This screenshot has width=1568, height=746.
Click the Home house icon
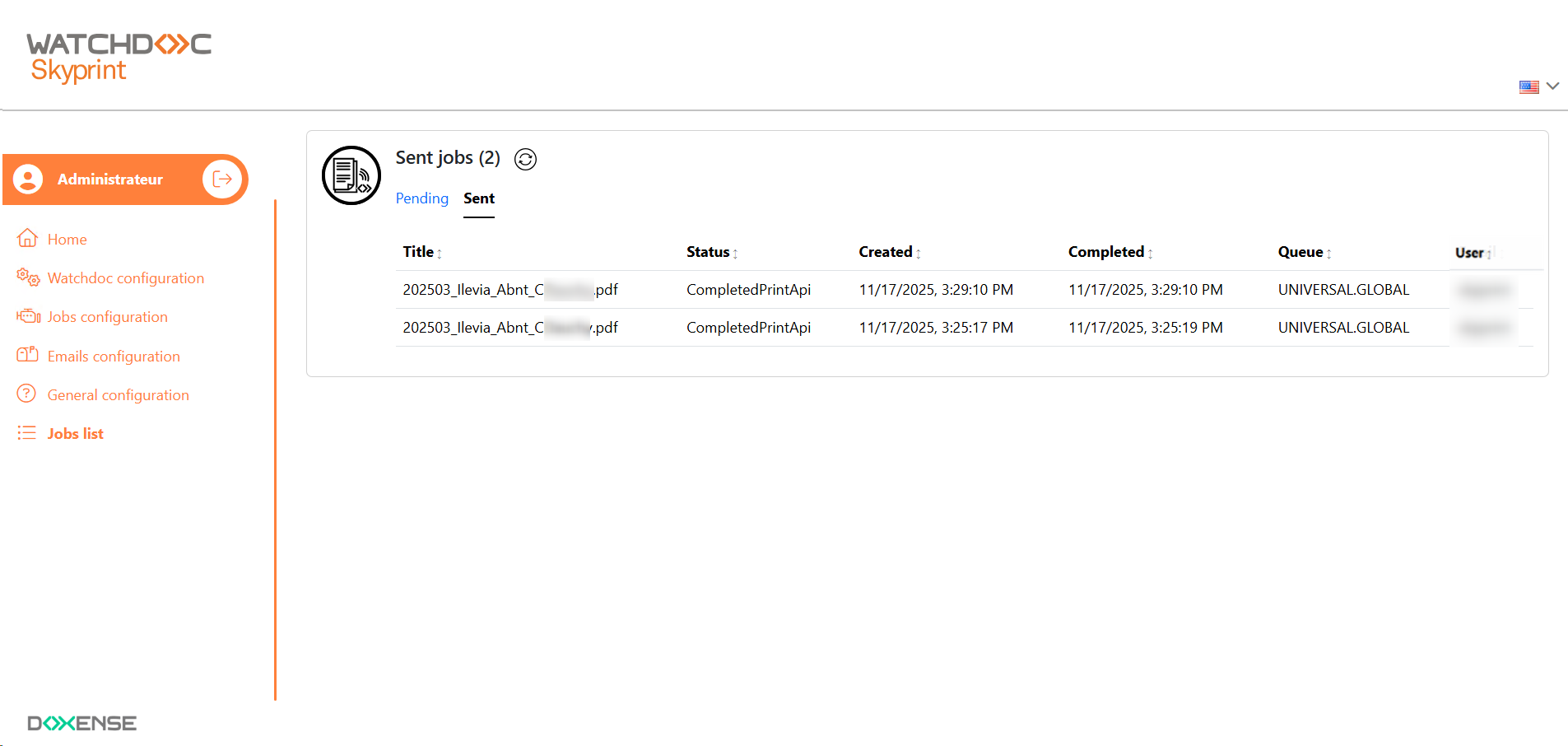pyautogui.click(x=27, y=239)
